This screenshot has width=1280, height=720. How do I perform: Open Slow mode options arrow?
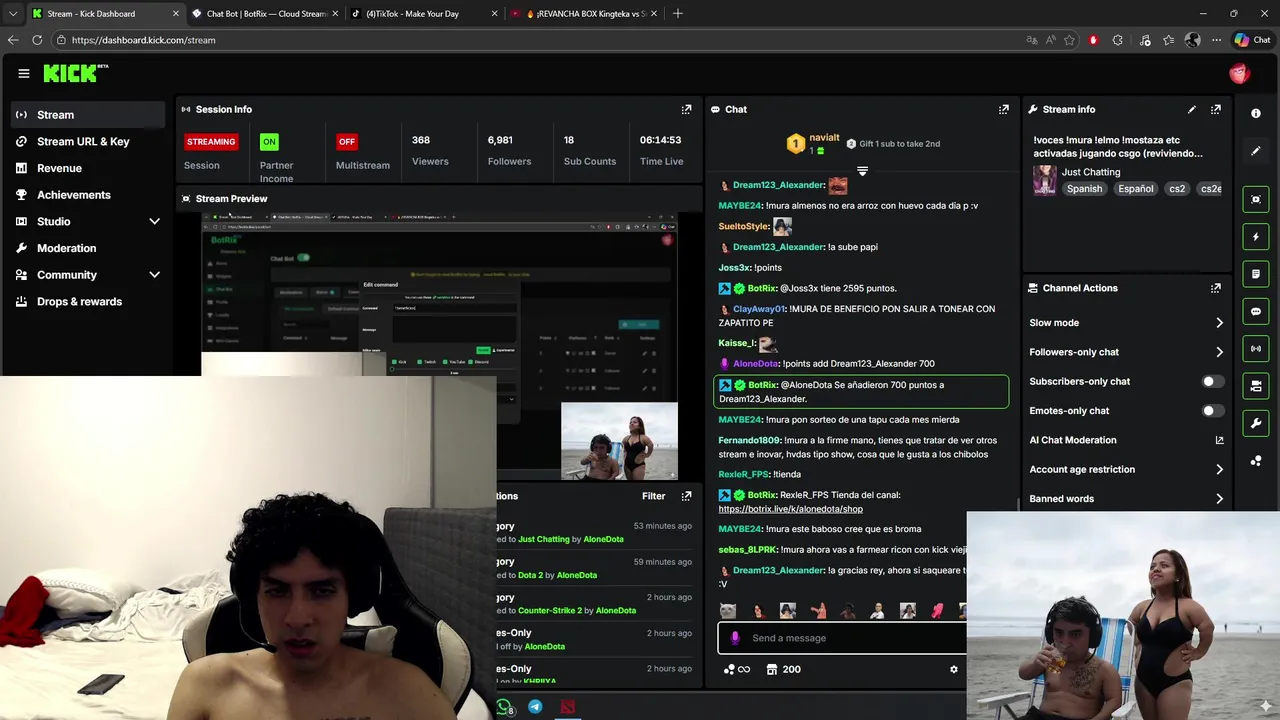(x=1219, y=323)
